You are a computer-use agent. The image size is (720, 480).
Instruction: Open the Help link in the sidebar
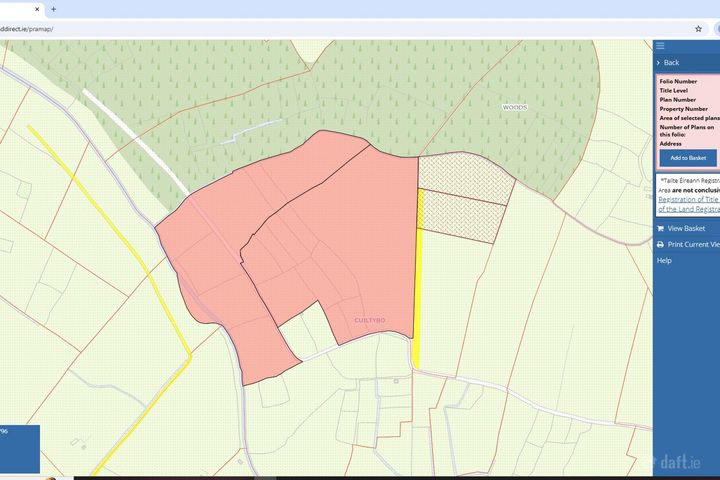pos(664,260)
